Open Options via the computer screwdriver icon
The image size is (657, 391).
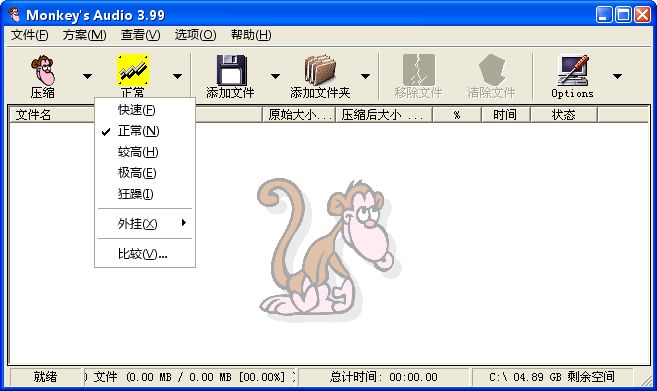572,70
